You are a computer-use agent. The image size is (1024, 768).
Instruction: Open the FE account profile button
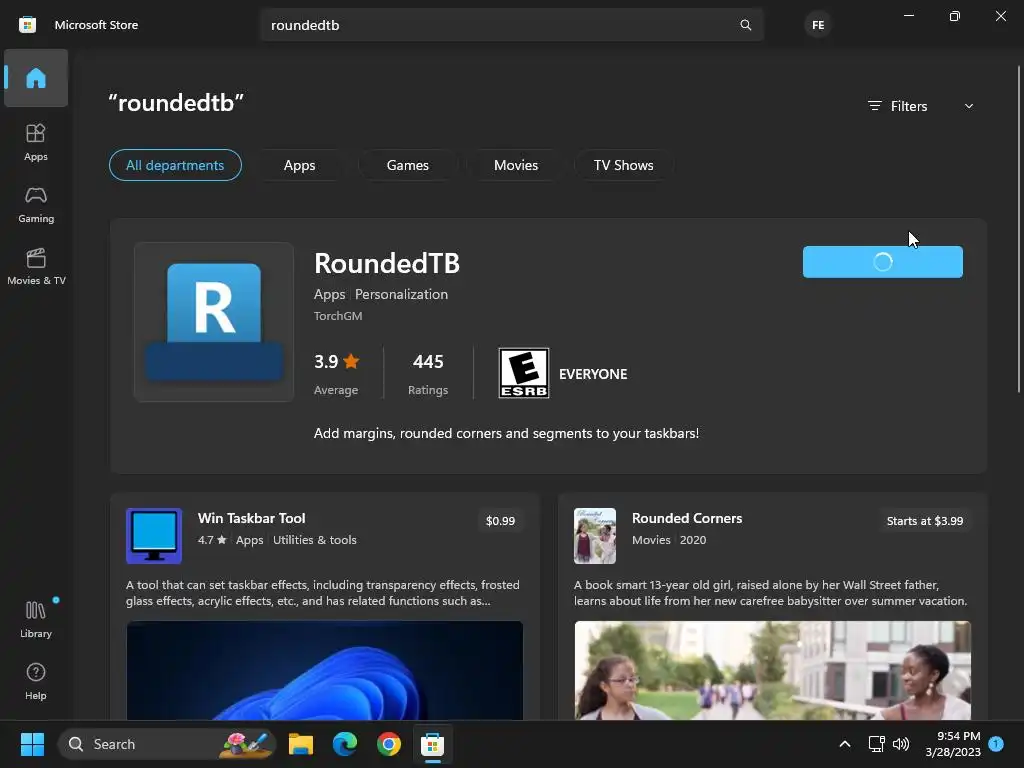coord(818,25)
